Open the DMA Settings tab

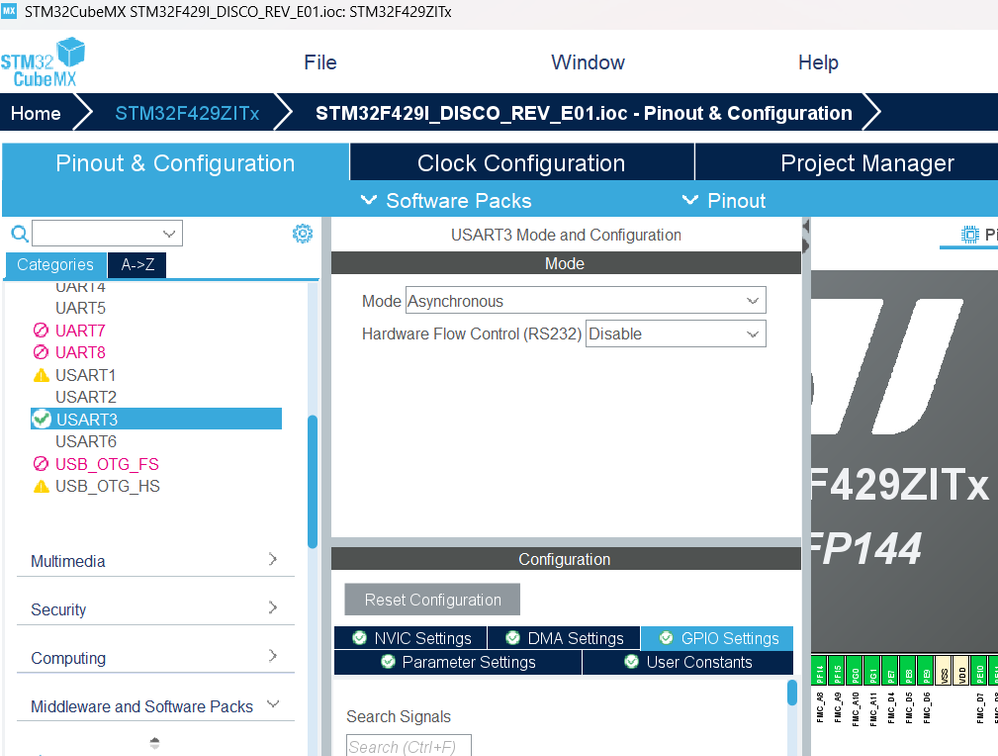coord(564,638)
